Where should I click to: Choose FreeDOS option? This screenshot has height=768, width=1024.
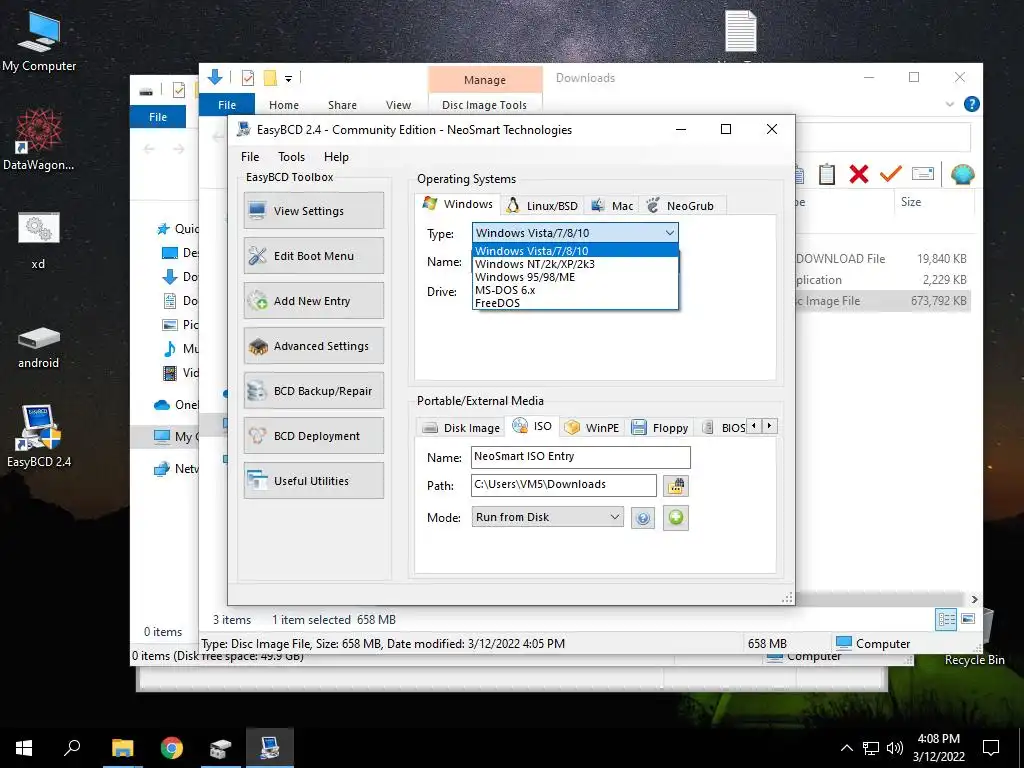coord(575,303)
